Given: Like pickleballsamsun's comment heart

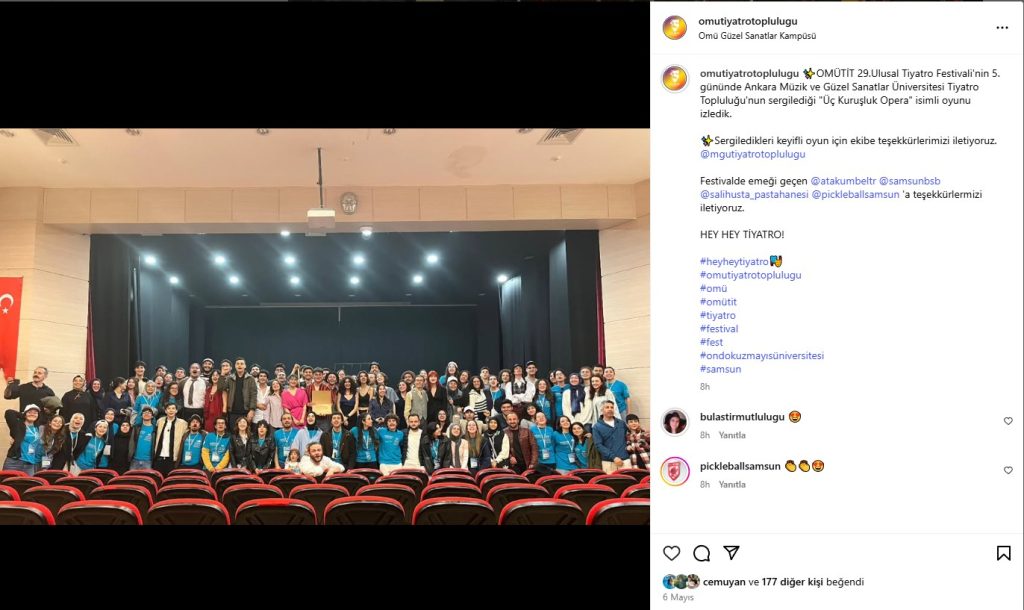Looking at the screenshot, I should (x=1008, y=470).
